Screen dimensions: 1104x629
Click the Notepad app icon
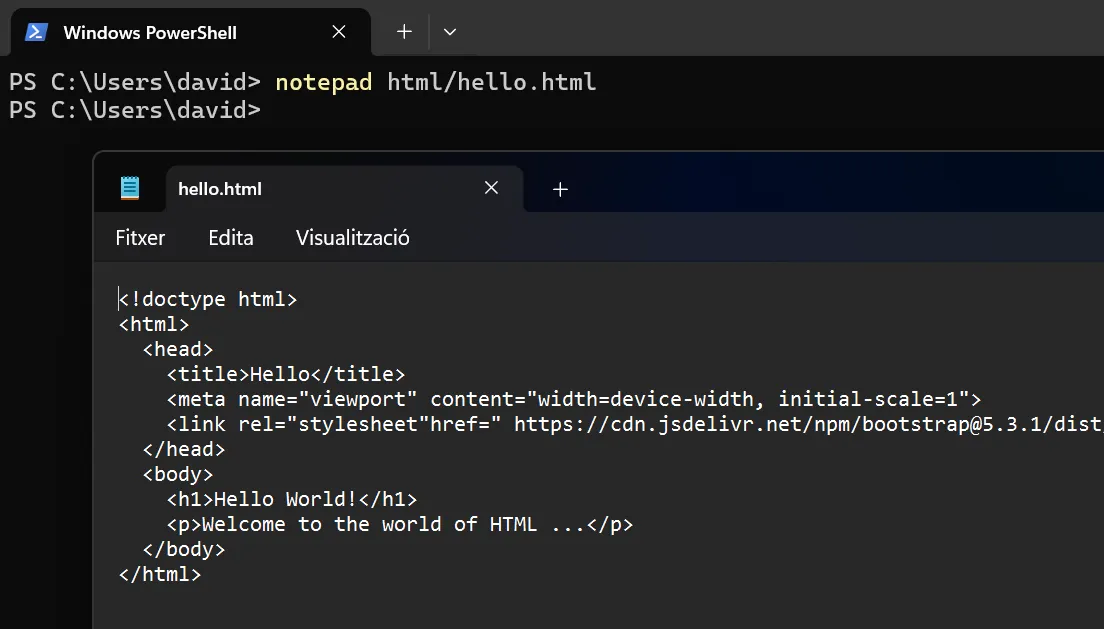130,188
